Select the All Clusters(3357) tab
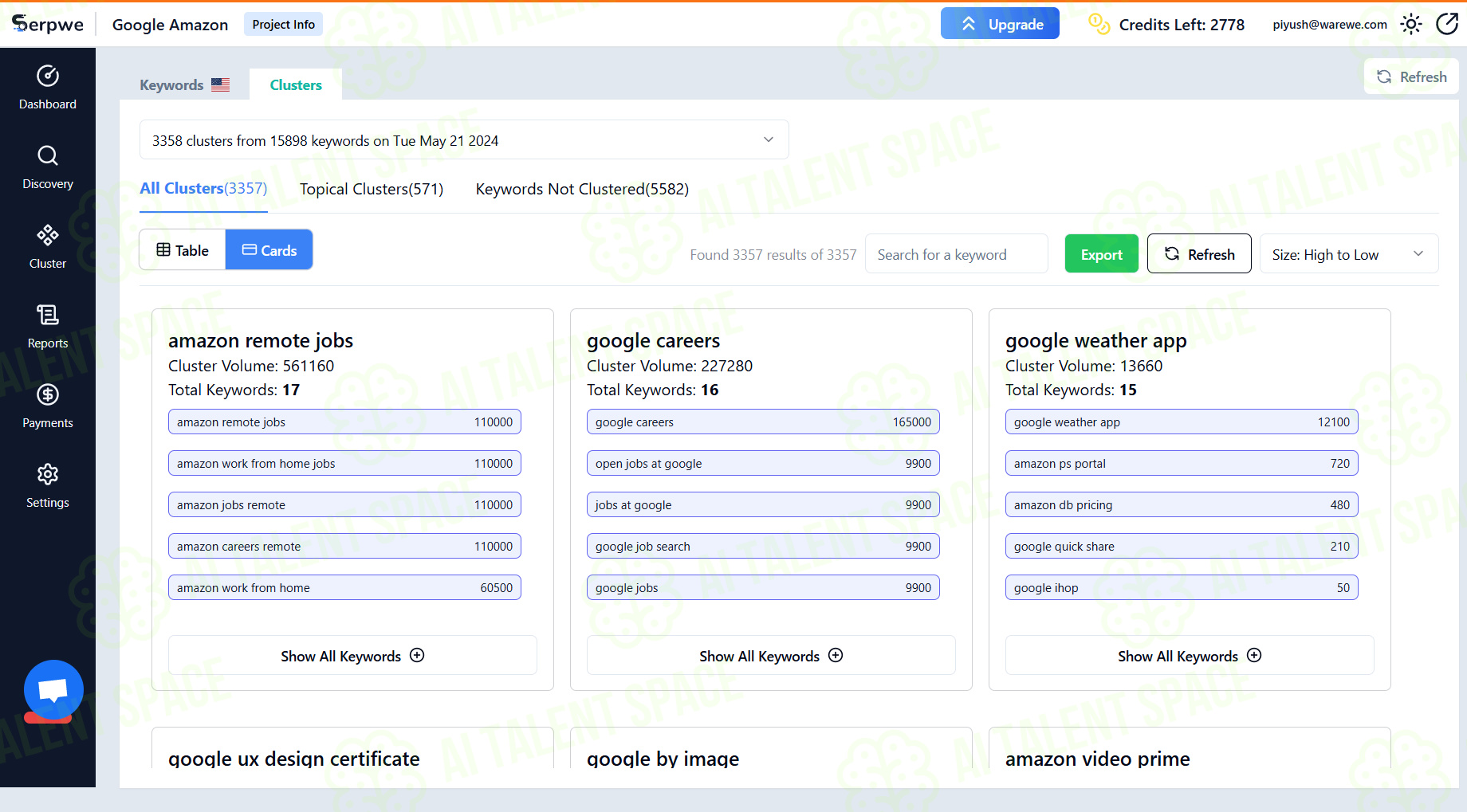Screen dimensions: 1467x812 (x=203, y=189)
